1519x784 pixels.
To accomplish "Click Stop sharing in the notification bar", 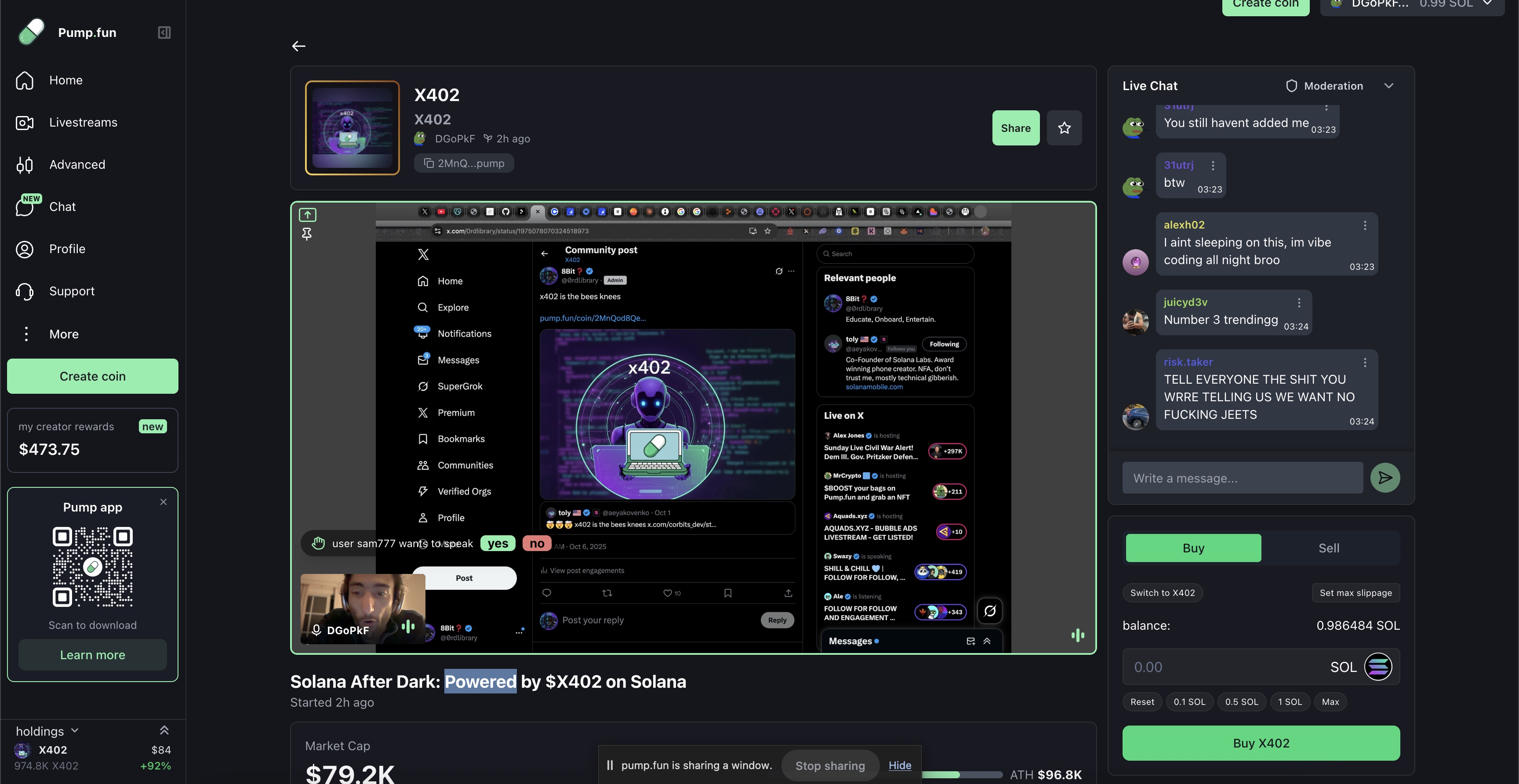I will 830,765.
